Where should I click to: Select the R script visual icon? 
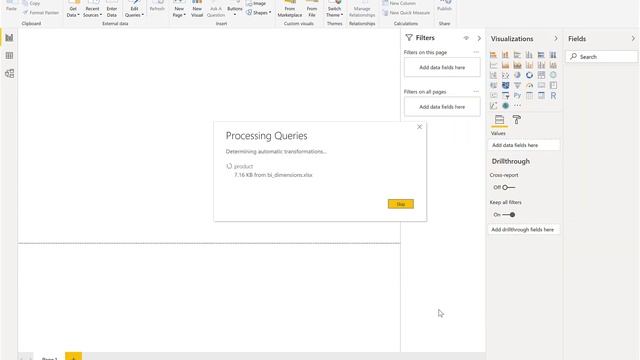(x=553, y=96)
